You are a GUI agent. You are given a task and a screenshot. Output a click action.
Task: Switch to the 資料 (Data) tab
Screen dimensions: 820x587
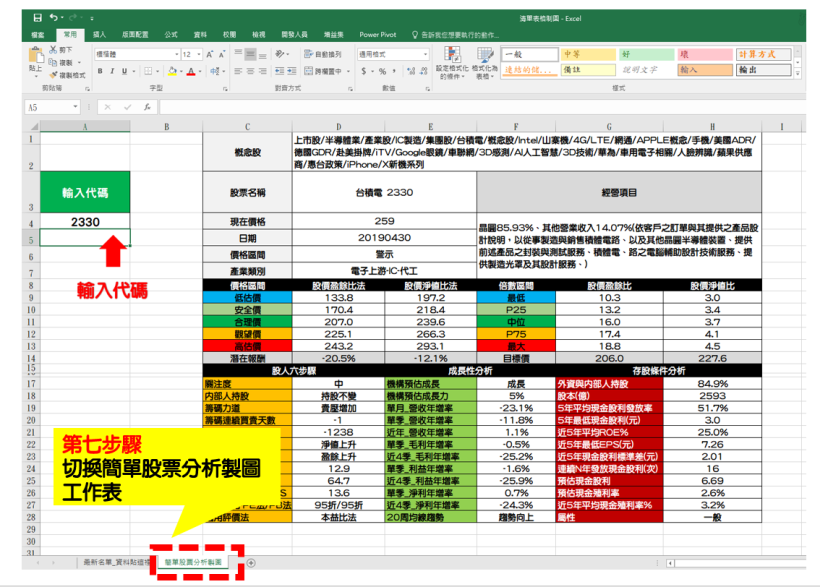click(200, 35)
